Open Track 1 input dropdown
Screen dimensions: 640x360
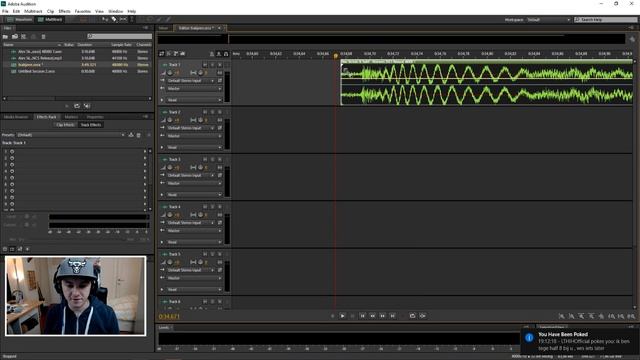191,81
